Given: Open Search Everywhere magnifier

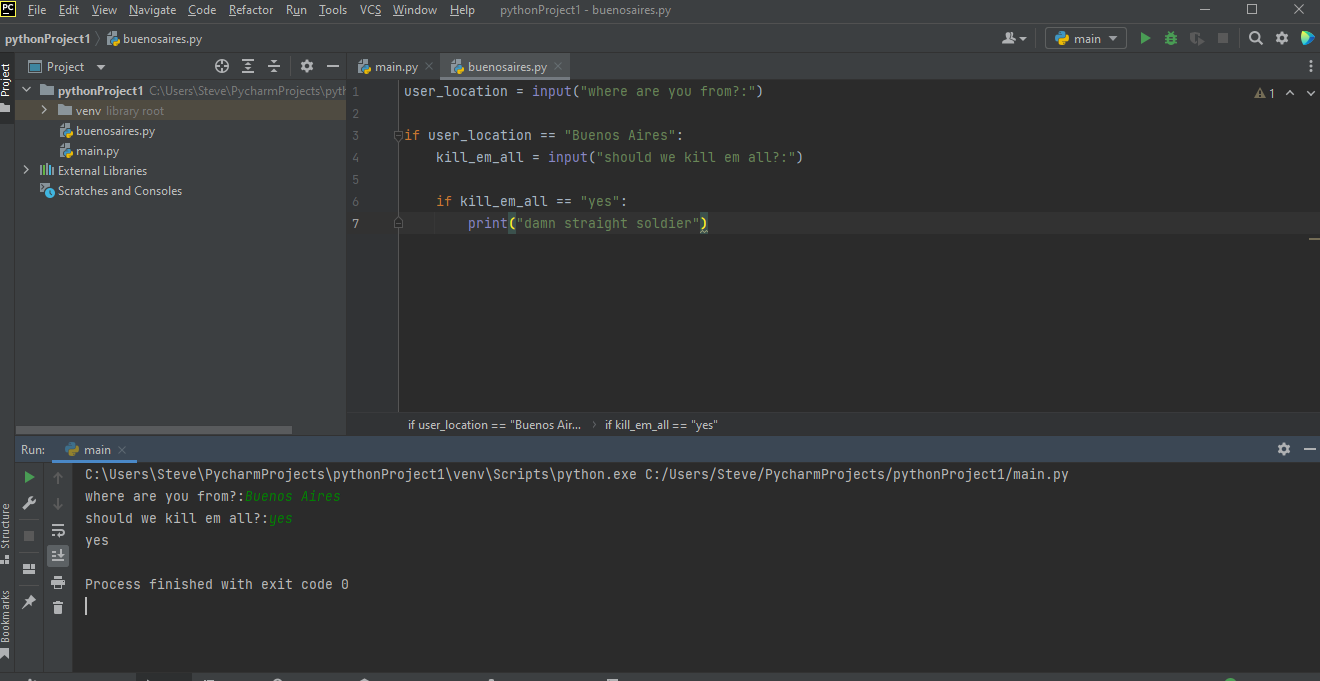Looking at the screenshot, I should pyautogui.click(x=1257, y=39).
